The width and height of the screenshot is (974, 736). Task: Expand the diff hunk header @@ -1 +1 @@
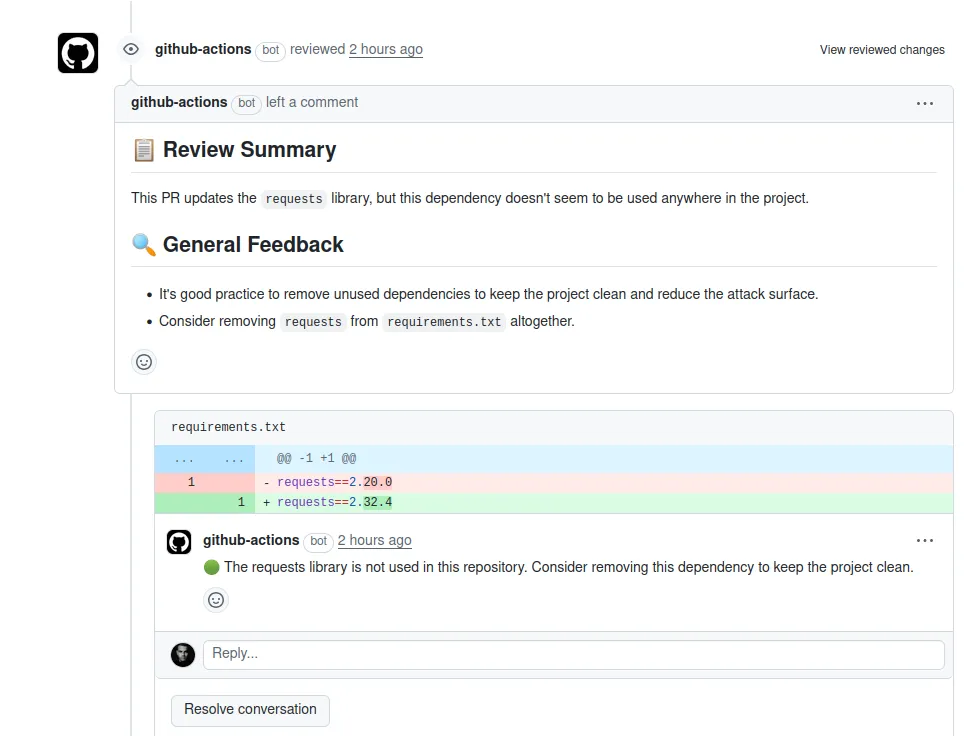tap(554, 458)
